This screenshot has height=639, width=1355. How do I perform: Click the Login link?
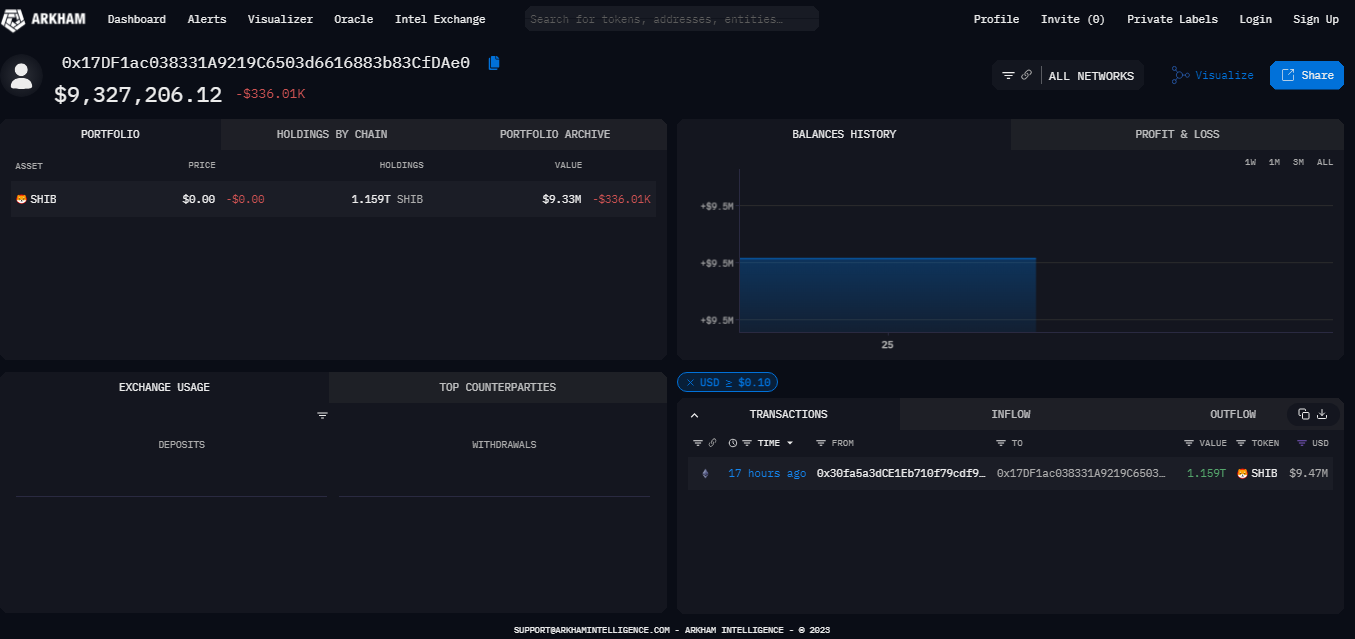pyautogui.click(x=1255, y=19)
